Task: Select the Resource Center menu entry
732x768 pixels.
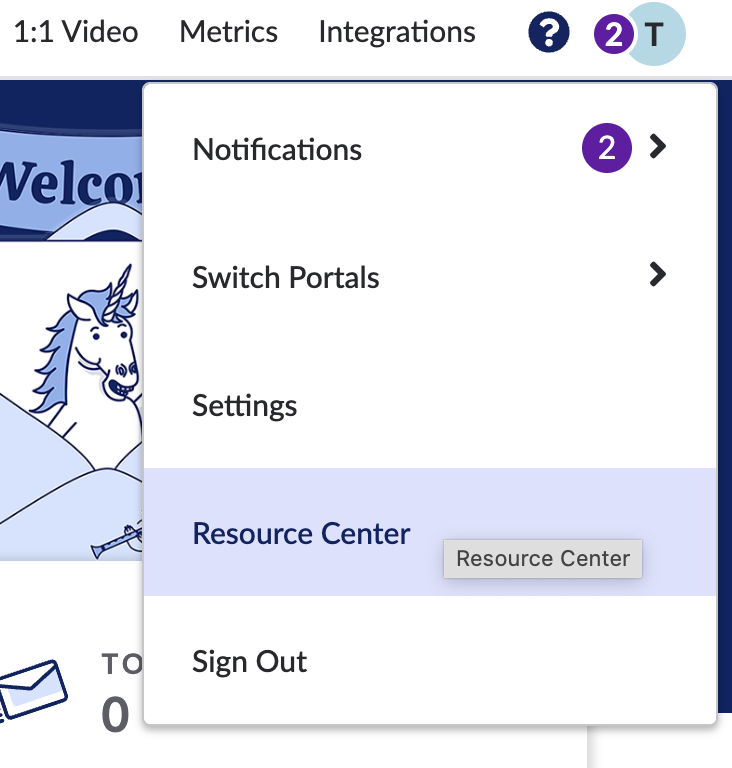Action: pos(301,533)
